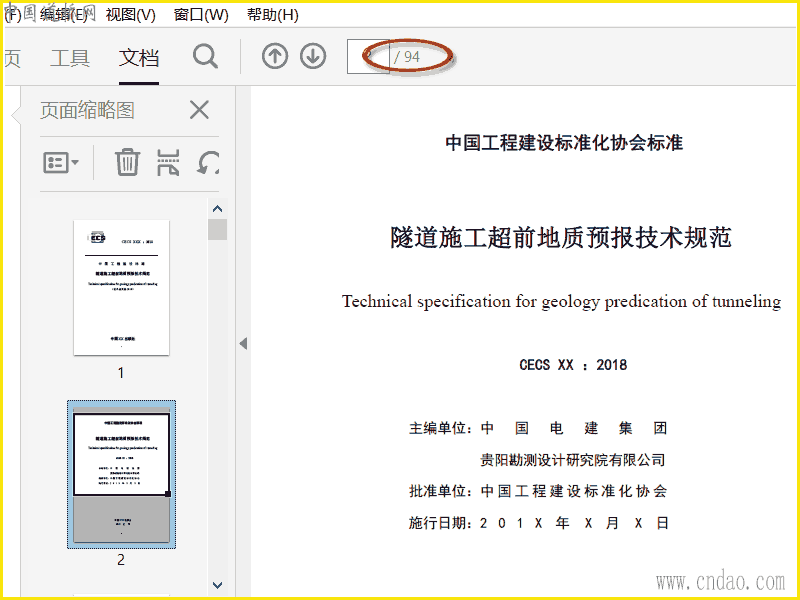Open the 帮助(H) menu
Screen dimensions: 800x600
(x=272, y=14)
